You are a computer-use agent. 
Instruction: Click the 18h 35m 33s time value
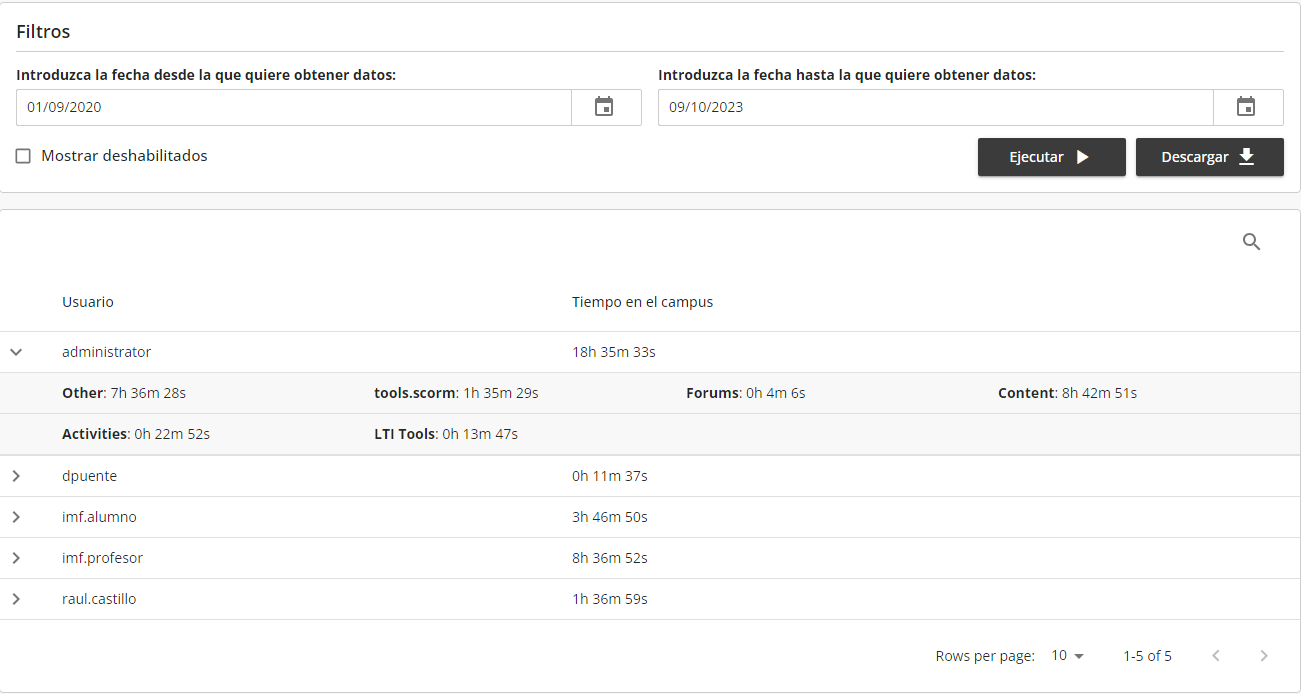[613, 352]
